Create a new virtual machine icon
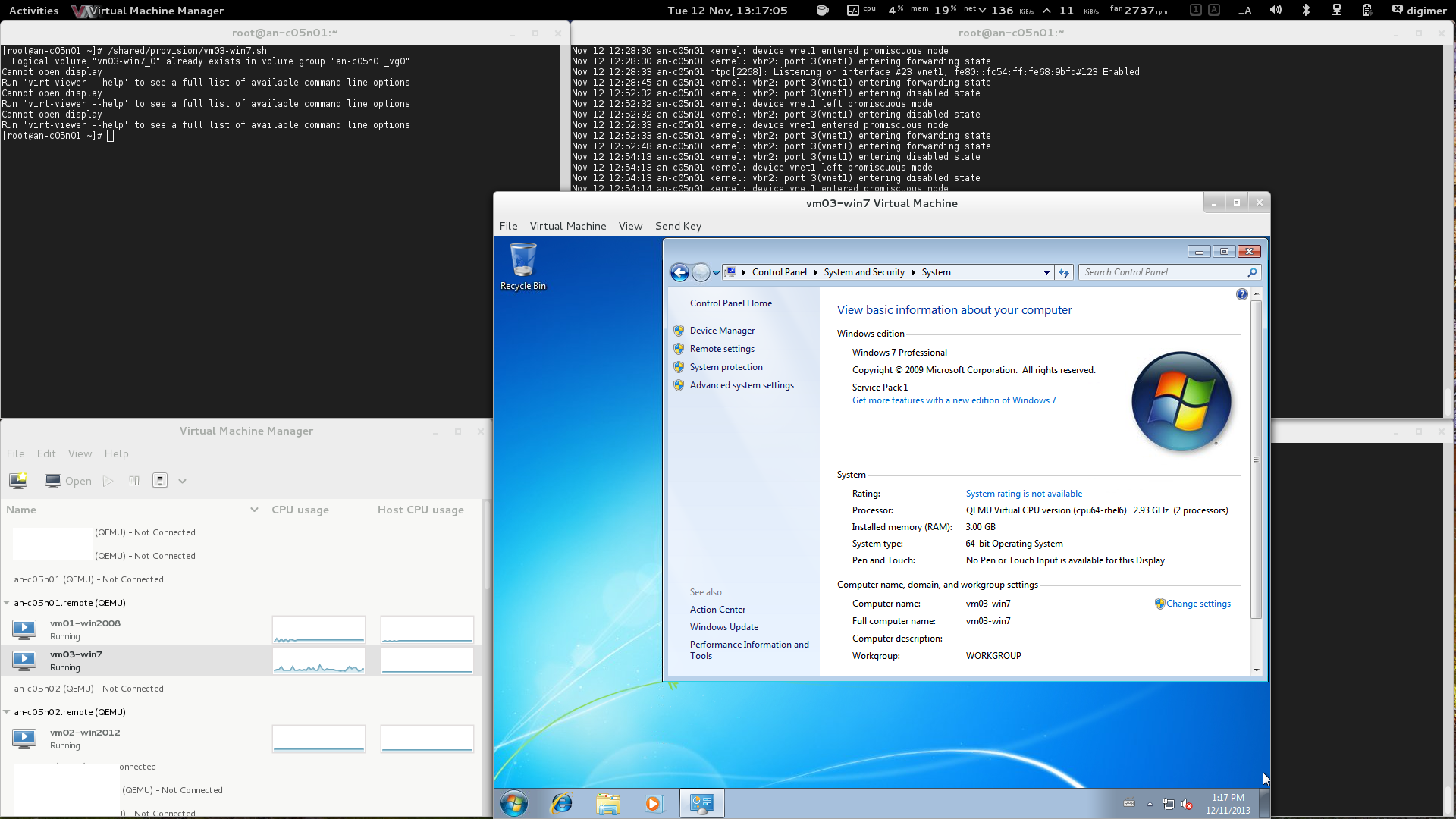1456x819 pixels. click(18, 481)
